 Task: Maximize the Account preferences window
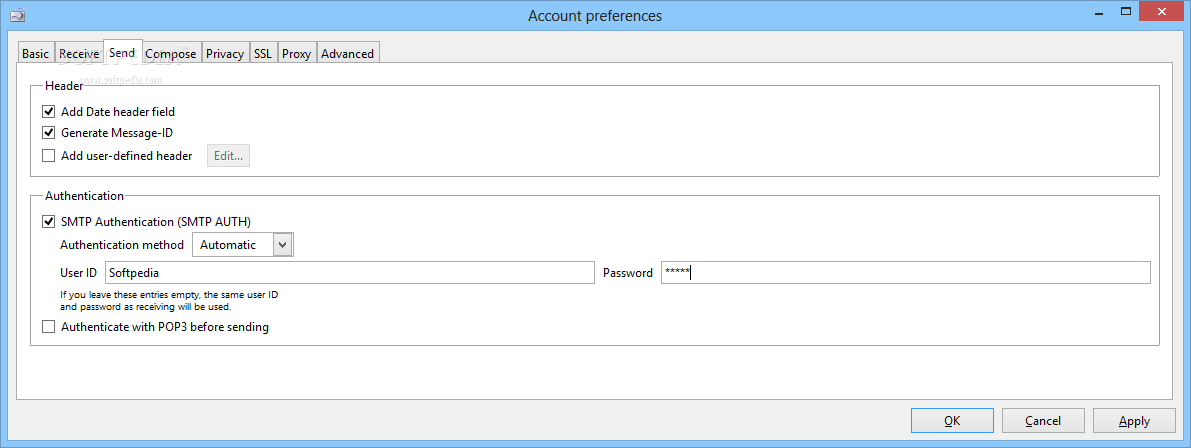click(1126, 11)
